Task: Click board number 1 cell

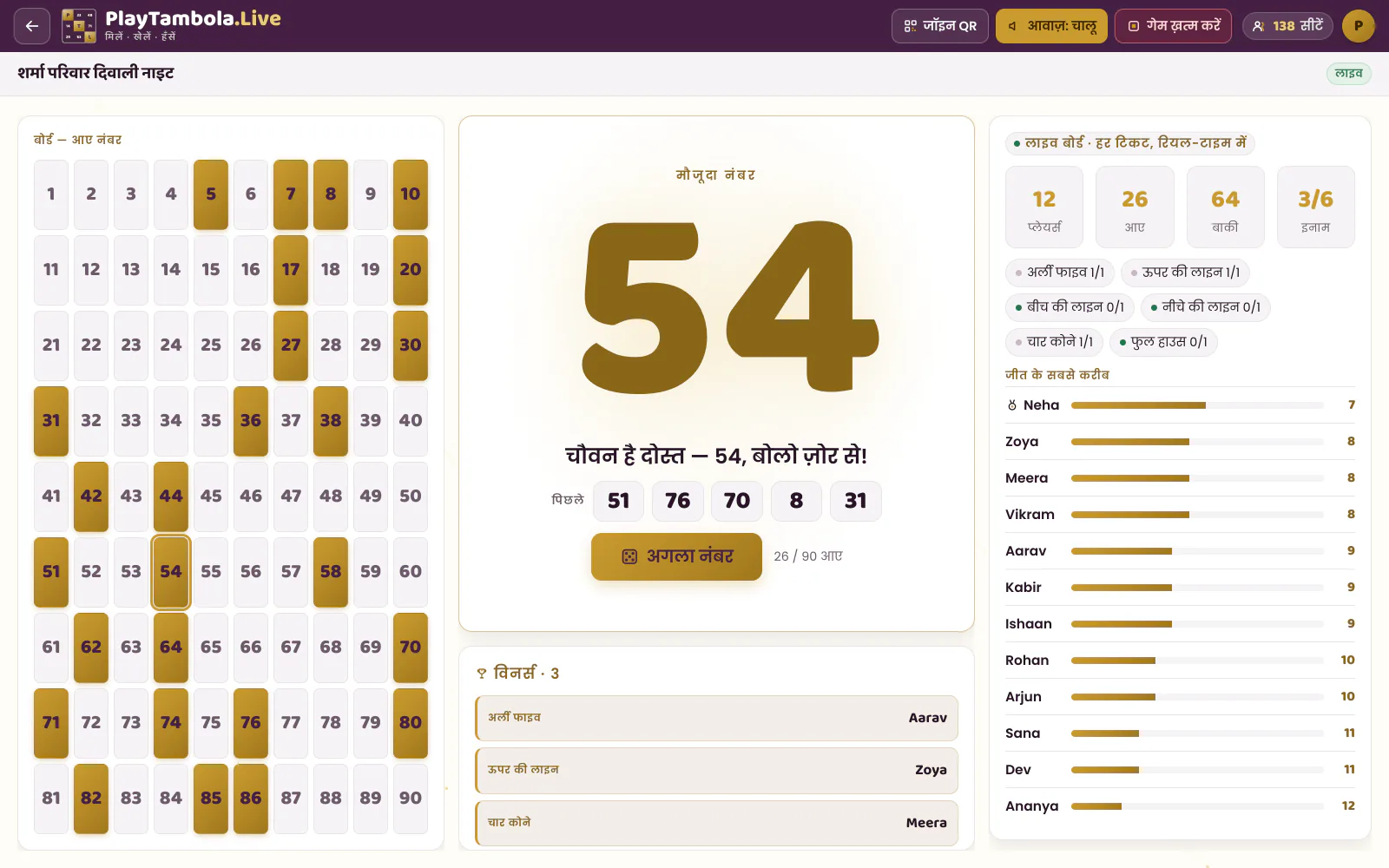Action: point(51,194)
